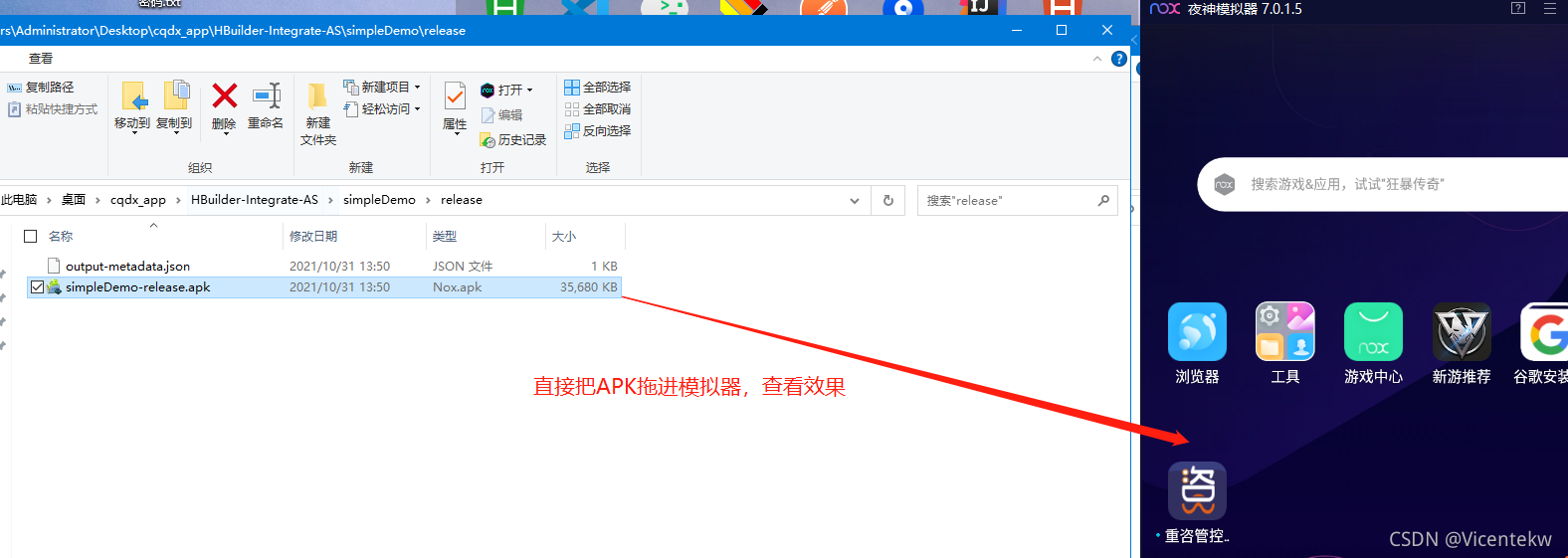Open the address bar history dropdown
The image size is (1568, 558).
(x=855, y=201)
